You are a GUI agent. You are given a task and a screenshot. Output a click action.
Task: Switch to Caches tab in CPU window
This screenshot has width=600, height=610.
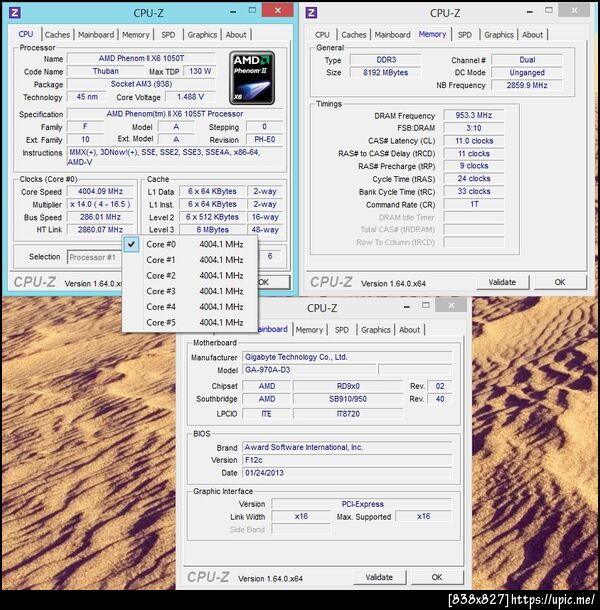pyautogui.click(x=57, y=35)
